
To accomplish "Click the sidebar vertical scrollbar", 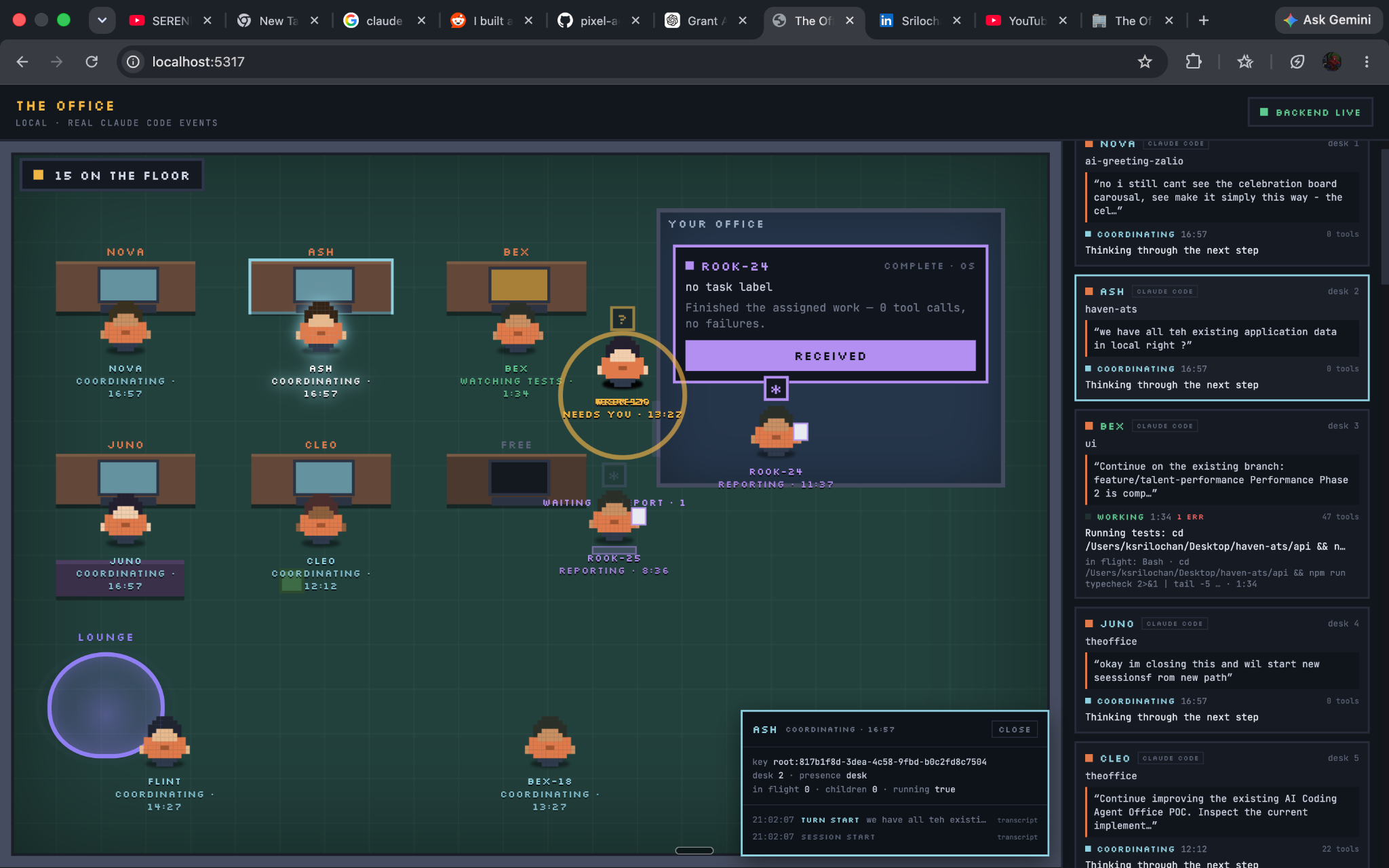I will click(1384, 217).
